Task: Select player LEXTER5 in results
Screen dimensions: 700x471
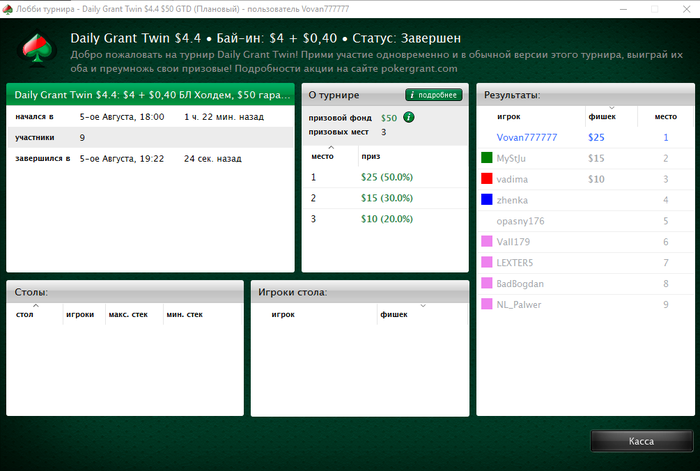Action: tap(515, 263)
